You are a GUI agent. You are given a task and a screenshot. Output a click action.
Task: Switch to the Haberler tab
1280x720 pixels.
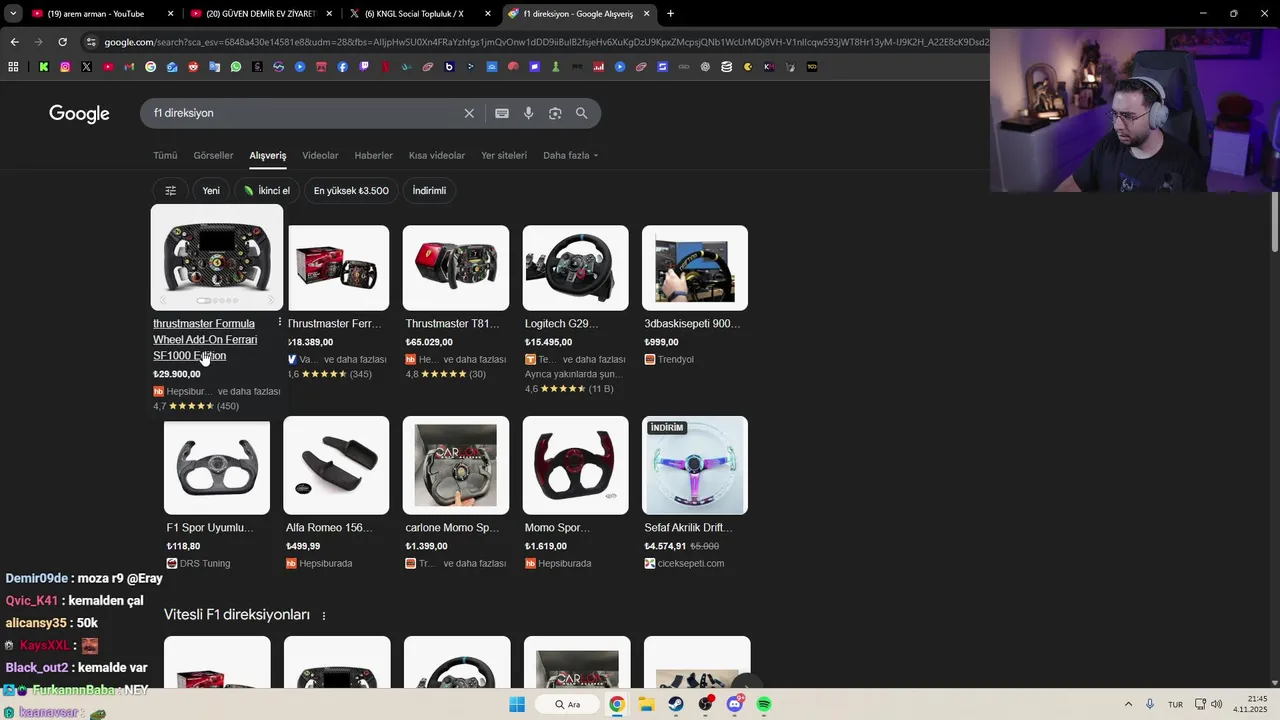coord(373,155)
